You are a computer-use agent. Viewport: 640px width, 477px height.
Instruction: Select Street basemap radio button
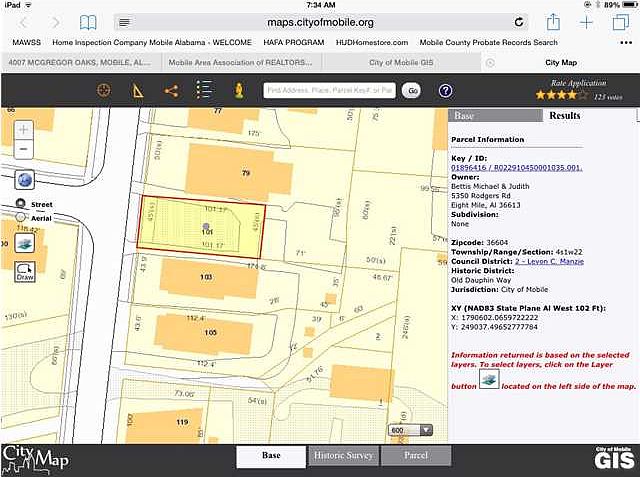[x=20, y=204]
